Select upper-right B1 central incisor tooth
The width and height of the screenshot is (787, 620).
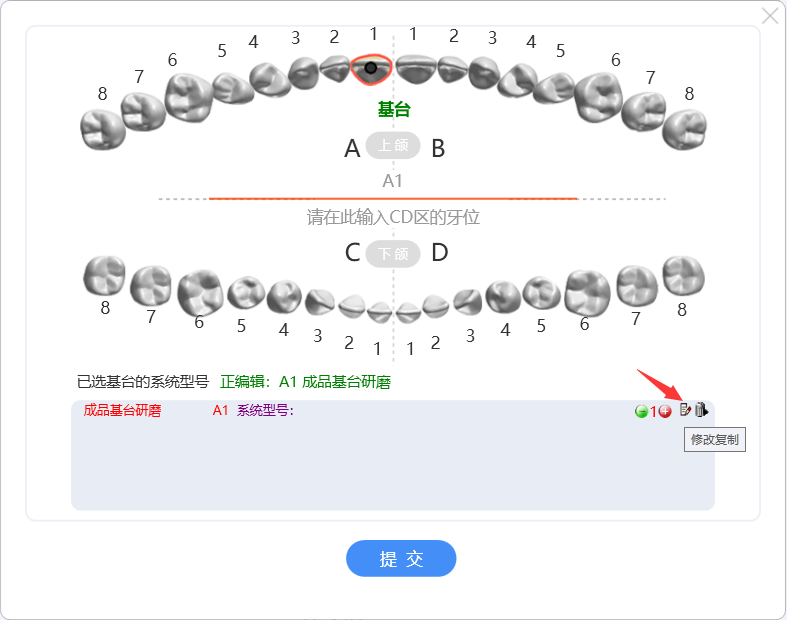point(416,69)
